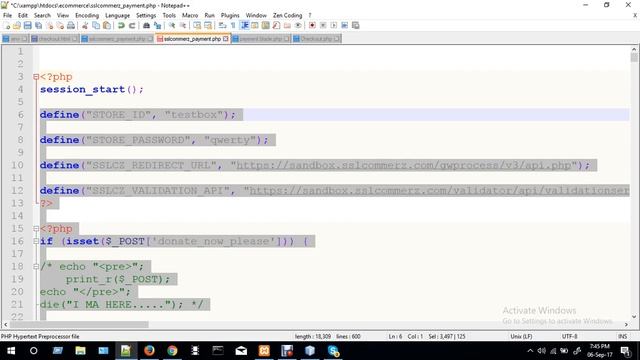The width and height of the screenshot is (640, 360).
Task: Start macro recording with the red record icon
Action: (312, 25)
